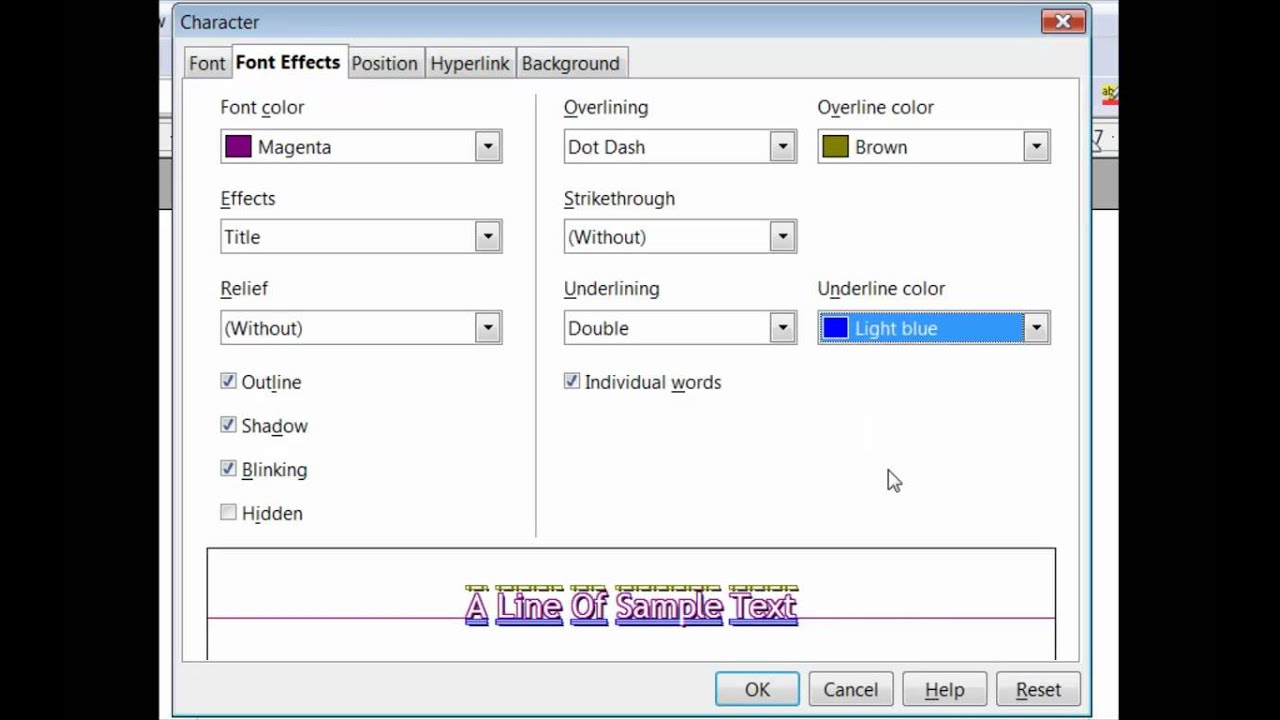Open the Underline color dropdown arrow

pyautogui.click(x=1036, y=328)
